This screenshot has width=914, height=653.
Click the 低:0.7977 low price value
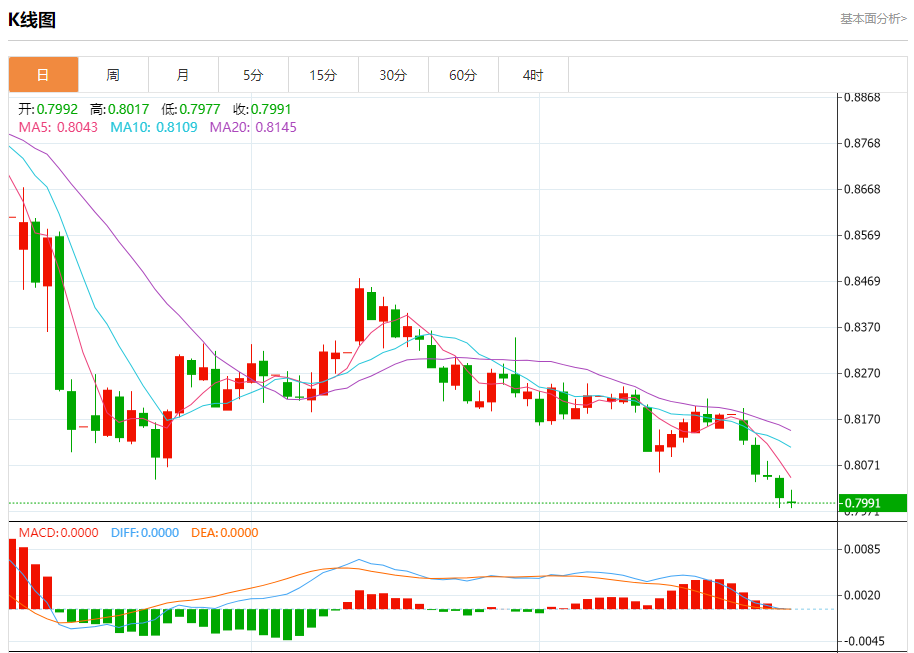point(191,109)
